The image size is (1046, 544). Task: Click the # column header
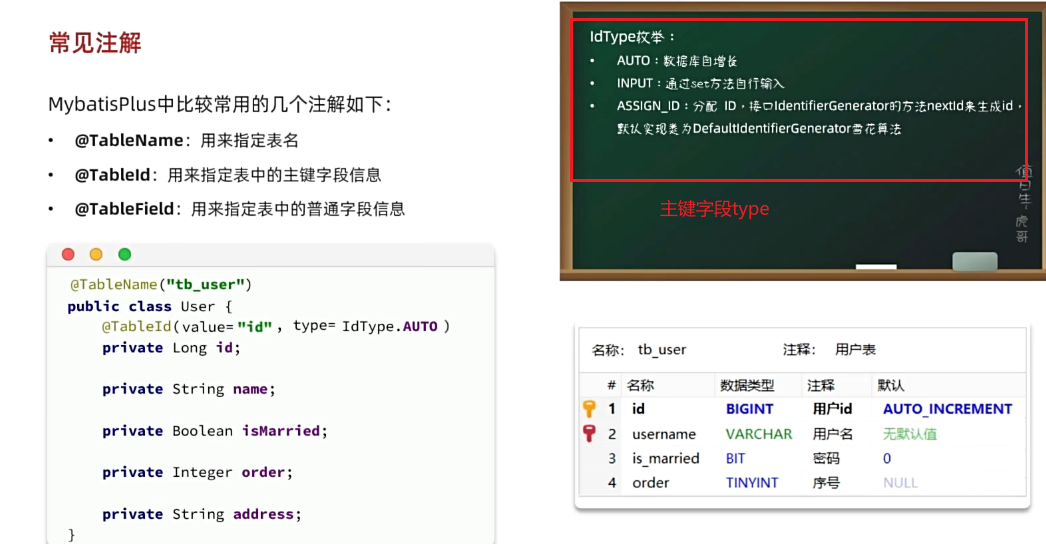pos(611,385)
